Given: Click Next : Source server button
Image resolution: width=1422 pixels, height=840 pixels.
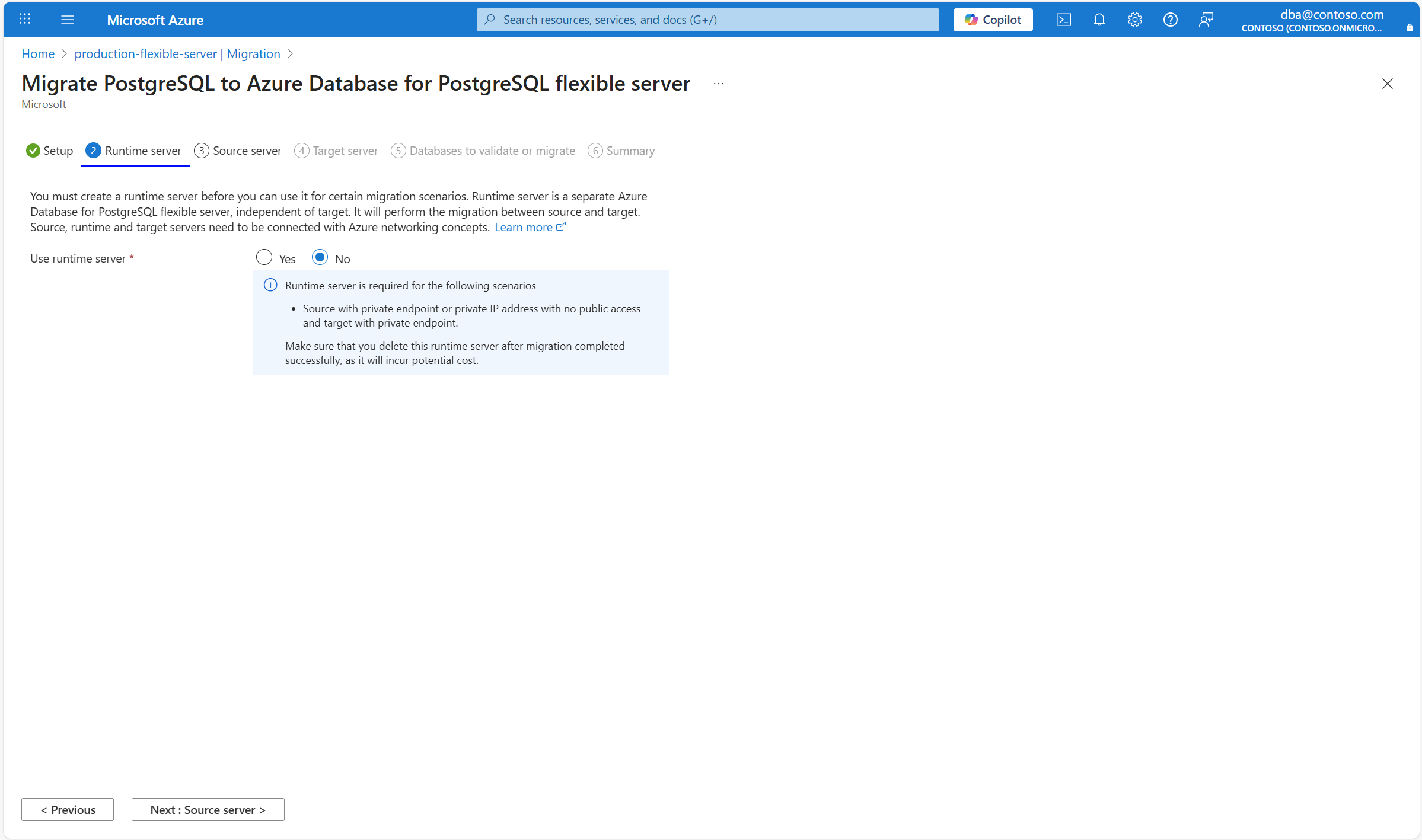Looking at the screenshot, I should coord(208,810).
